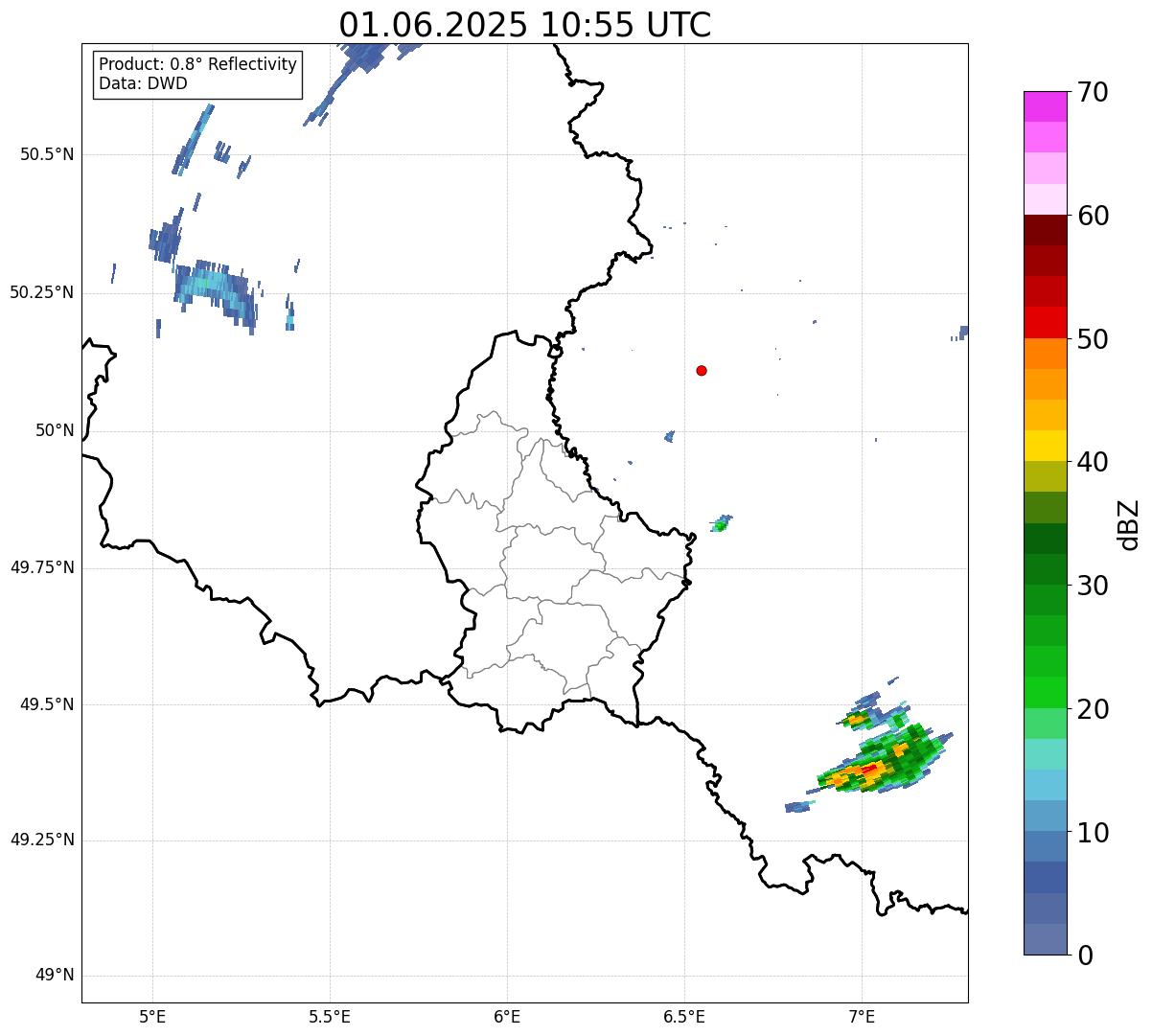Click the 'Product: 0.8° Reflectivity' label
This screenshot has width=1152, height=1036.
point(198,64)
